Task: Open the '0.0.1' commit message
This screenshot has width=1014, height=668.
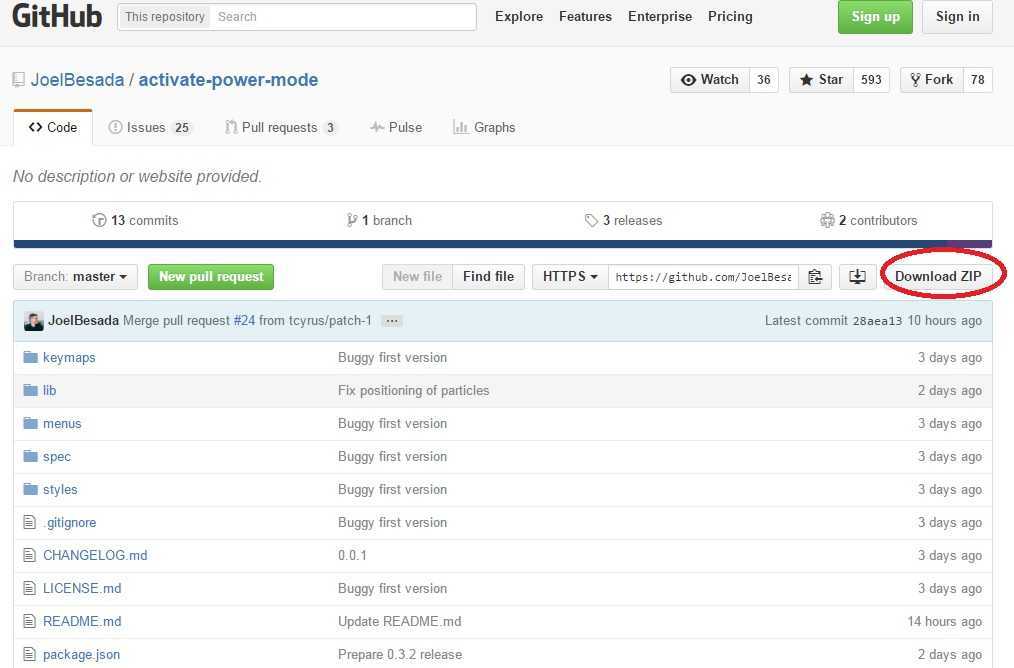Action: (352, 555)
